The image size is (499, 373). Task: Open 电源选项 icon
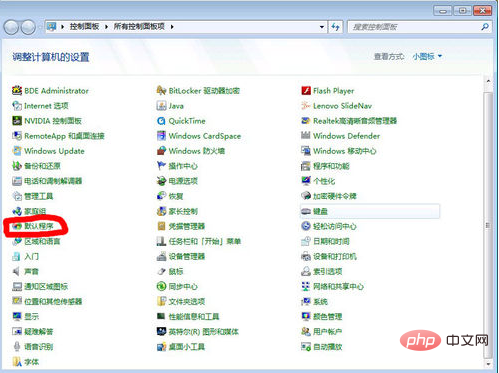click(x=161, y=181)
